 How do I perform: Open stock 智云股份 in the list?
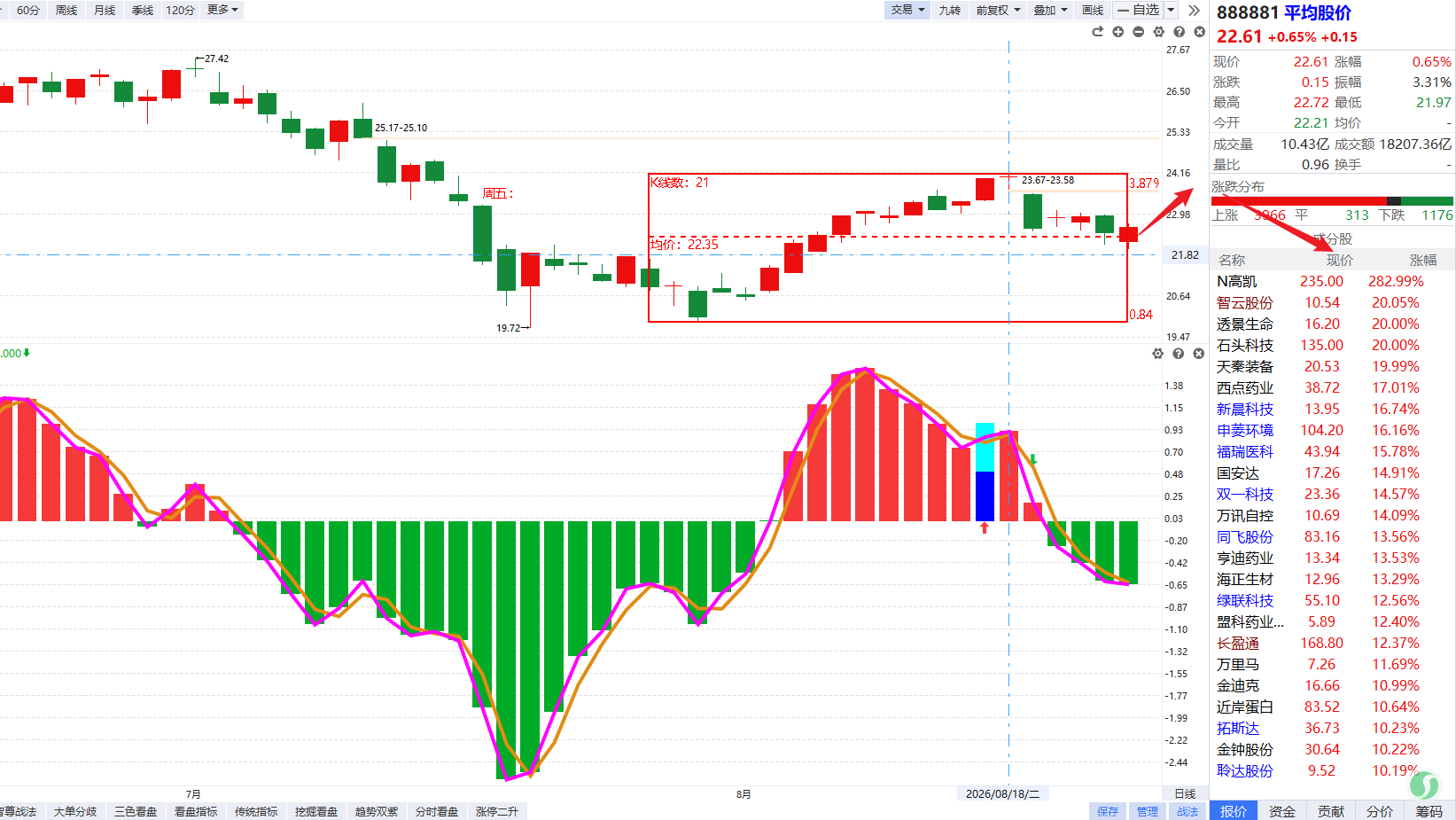pos(1244,302)
